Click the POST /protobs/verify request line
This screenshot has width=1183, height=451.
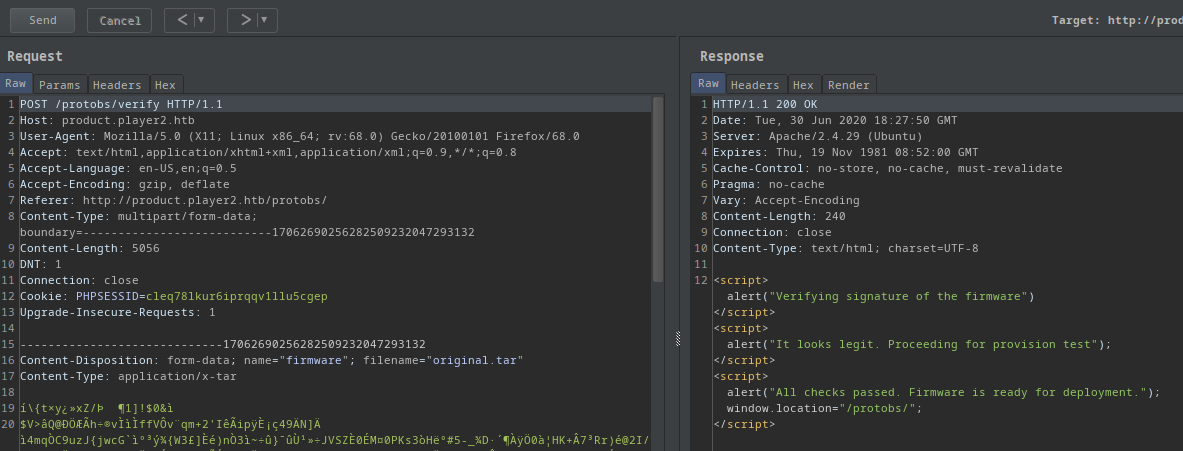coord(121,104)
